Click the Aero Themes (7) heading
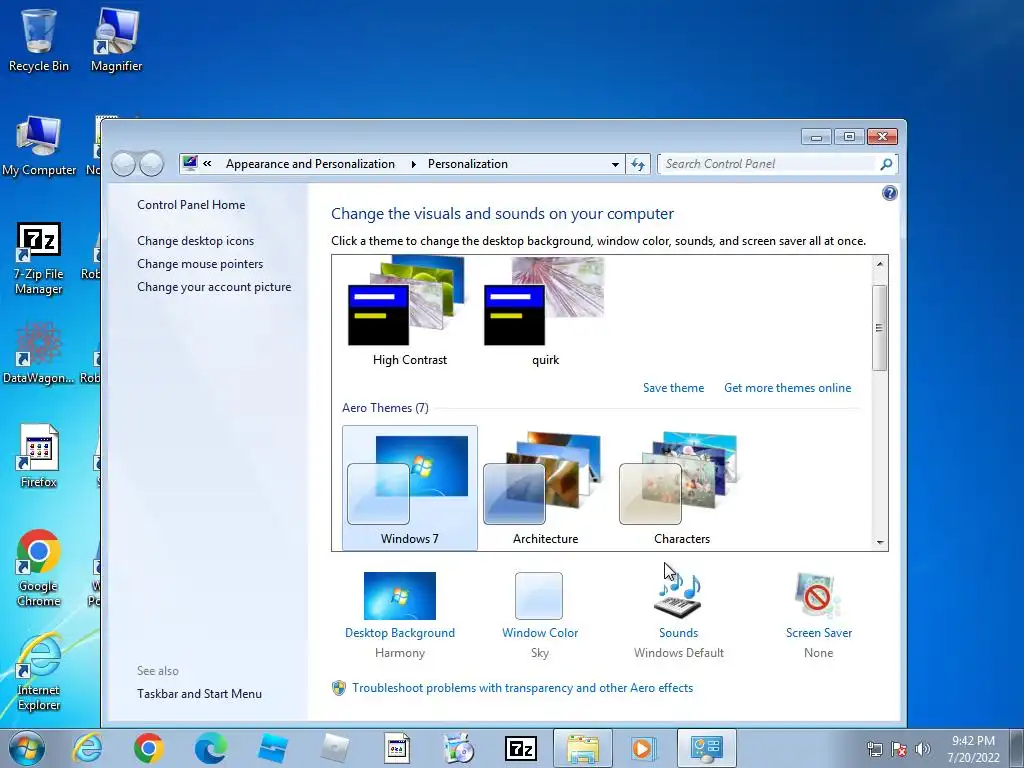Viewport: 1024px width, 768px height. point(385,408)
